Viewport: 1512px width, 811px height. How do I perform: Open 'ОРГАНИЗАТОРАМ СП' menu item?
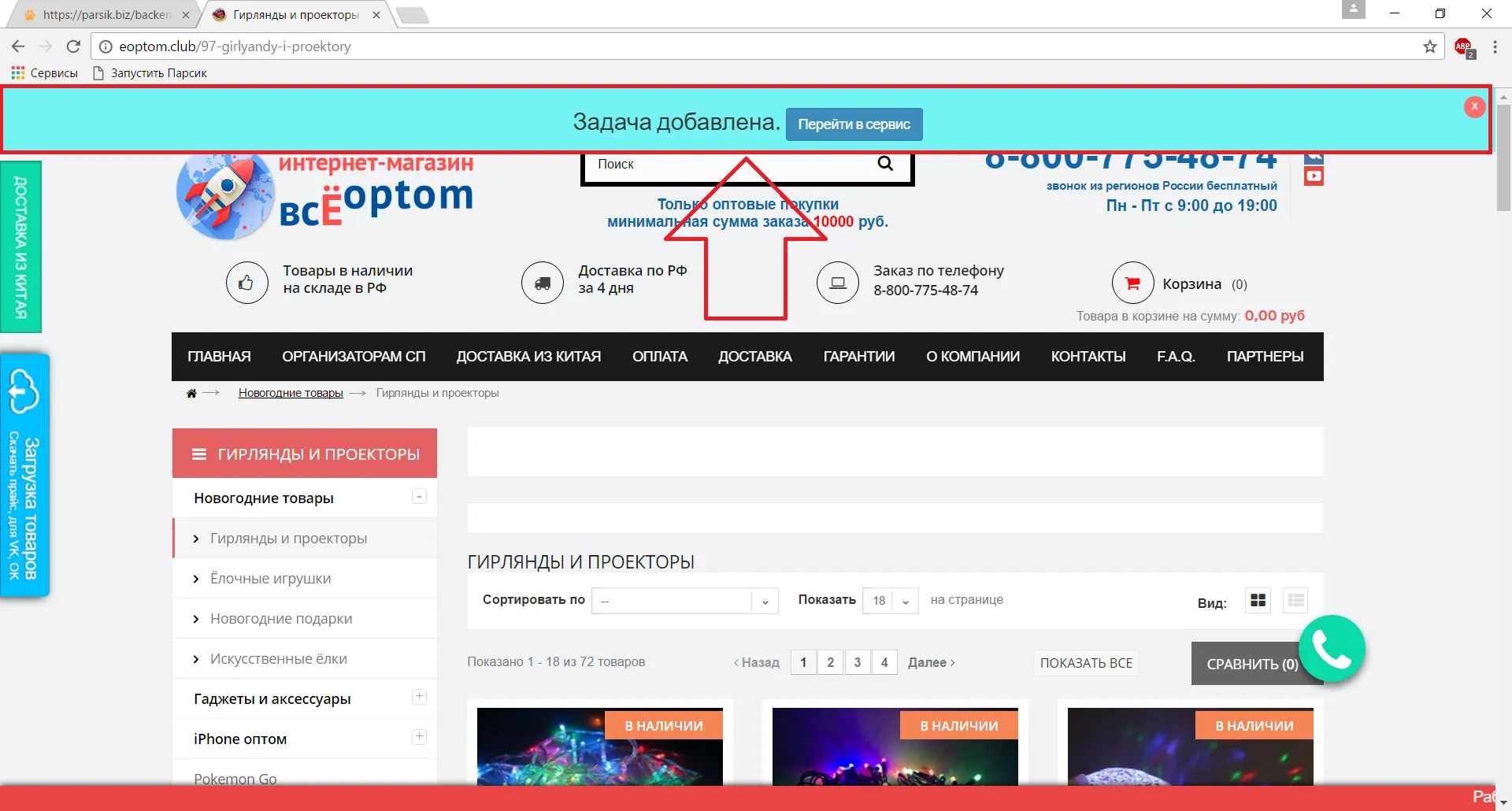click(354, 357)
